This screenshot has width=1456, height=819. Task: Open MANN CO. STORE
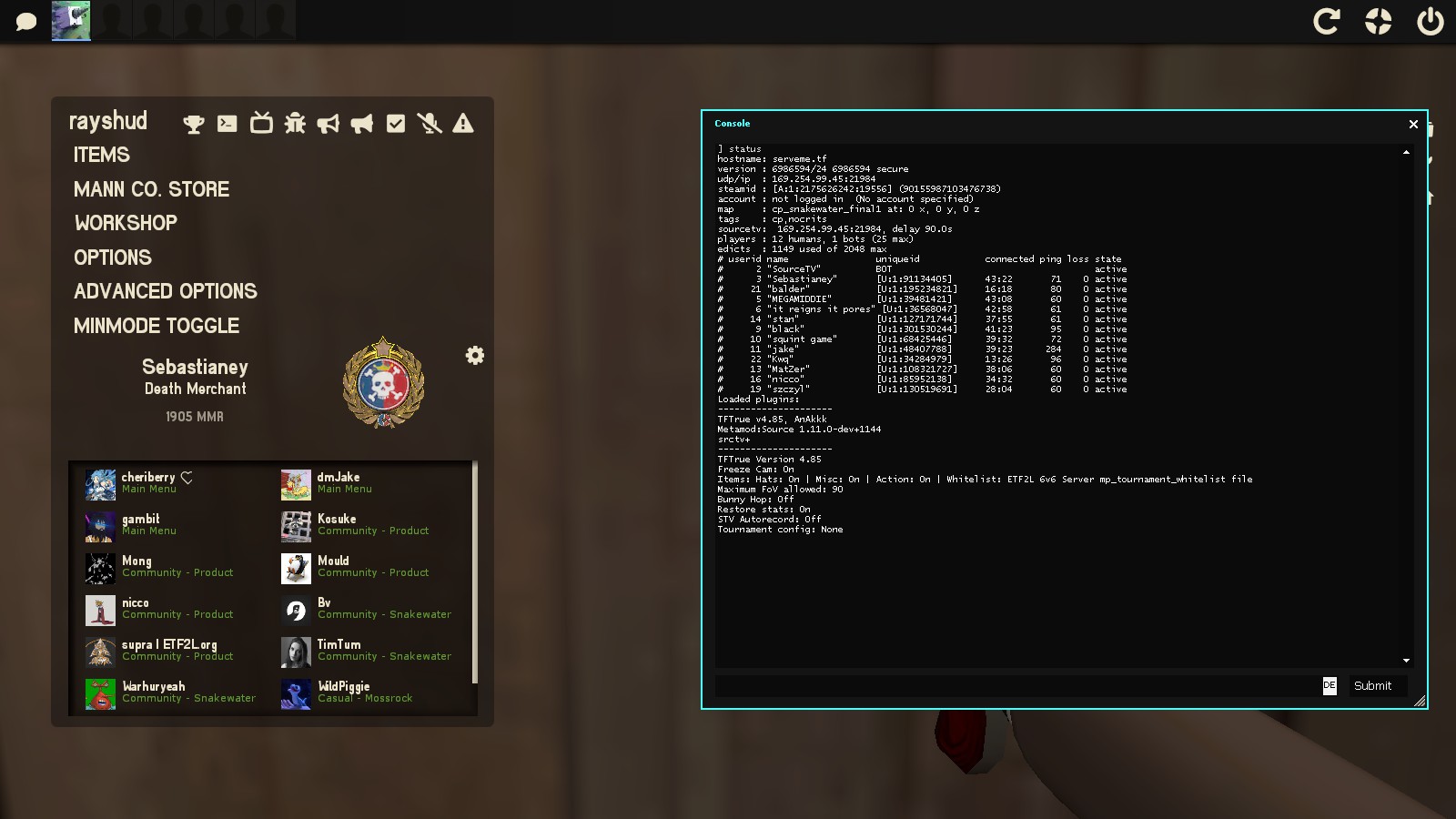point(152,189)
